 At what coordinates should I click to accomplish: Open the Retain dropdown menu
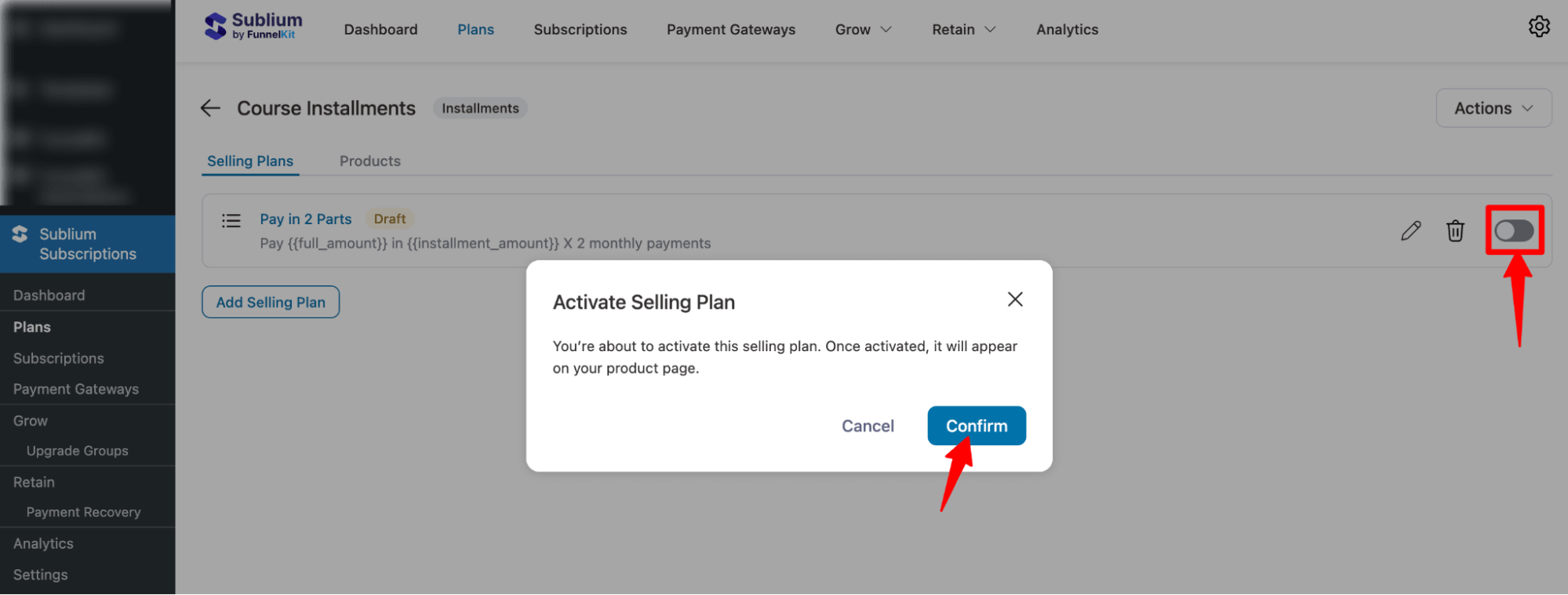(963, 29)
